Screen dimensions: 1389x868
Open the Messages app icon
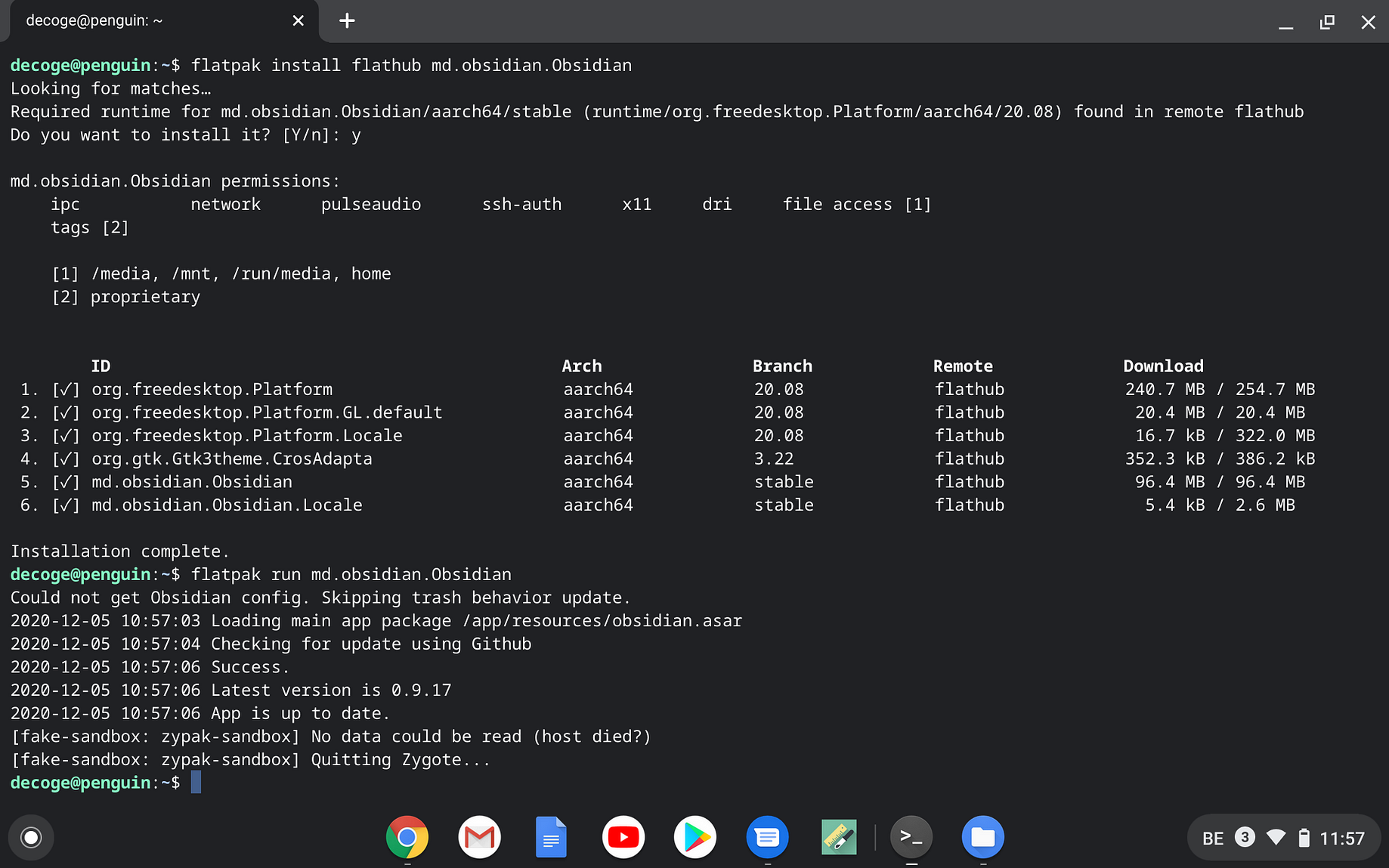point(767,837)
